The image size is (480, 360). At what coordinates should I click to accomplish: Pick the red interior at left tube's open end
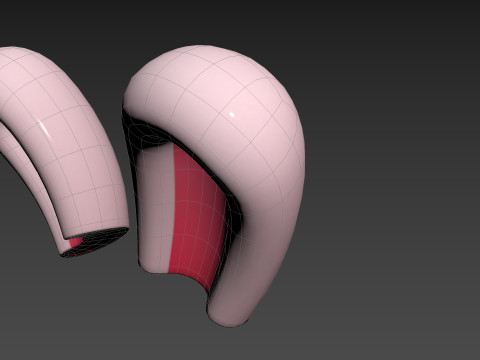tap(76, 242)
